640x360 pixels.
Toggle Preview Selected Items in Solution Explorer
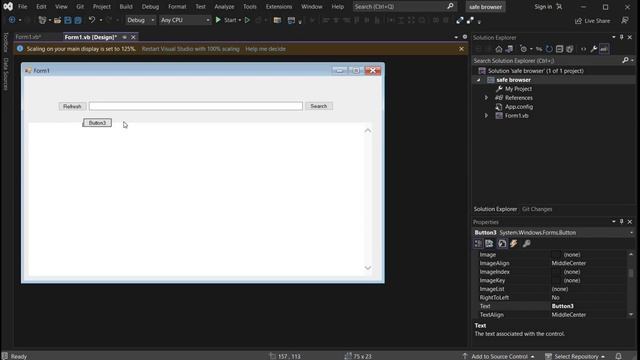coord(604,49)
